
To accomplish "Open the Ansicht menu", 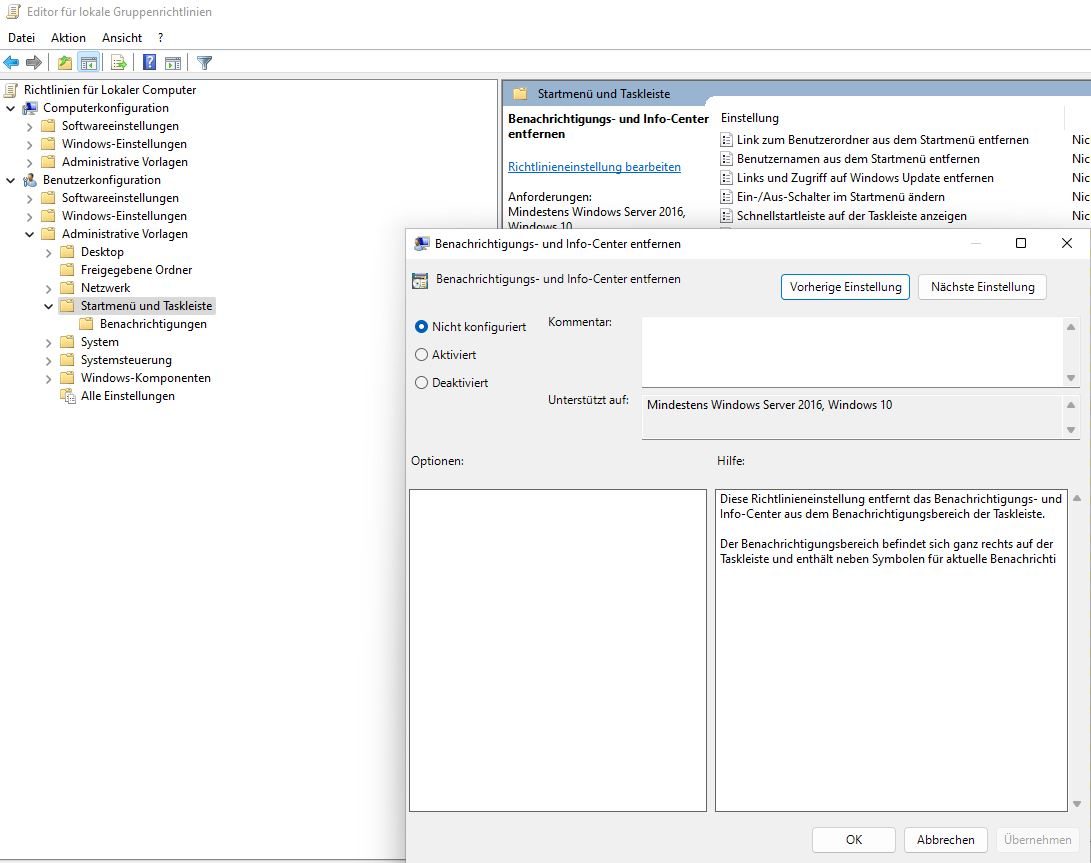I will coord(122,38).
